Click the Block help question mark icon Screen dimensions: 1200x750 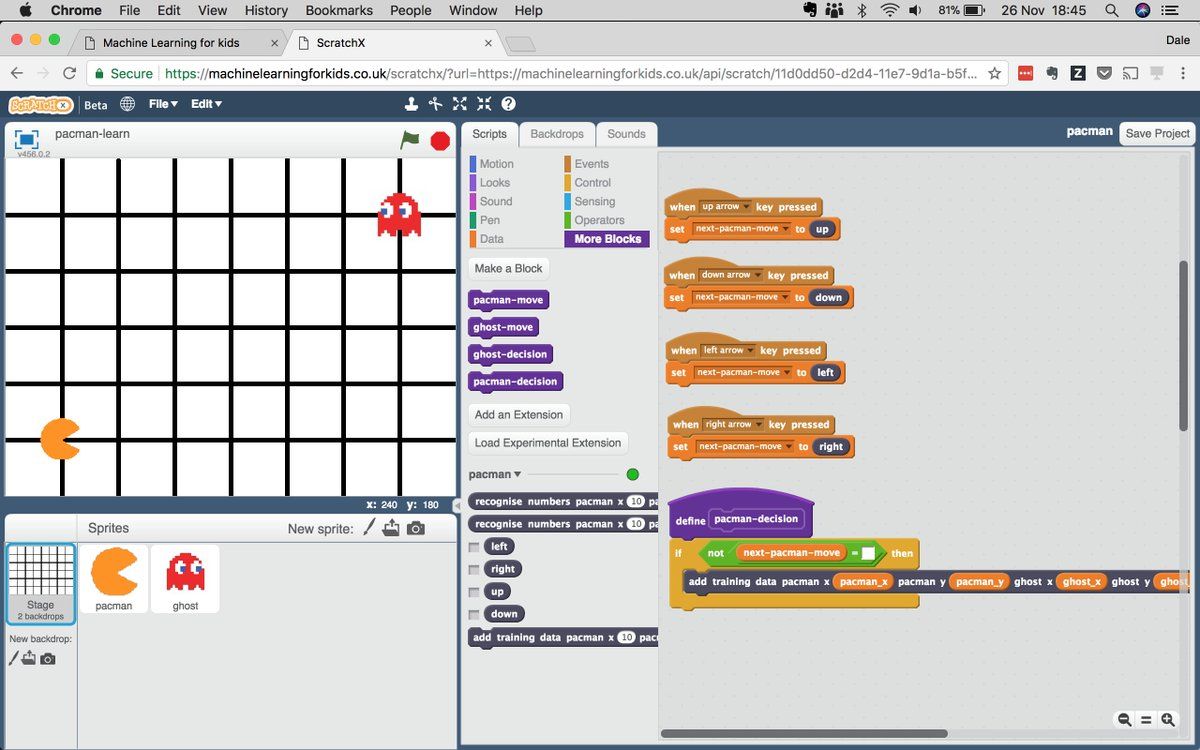tap(508, 104)
